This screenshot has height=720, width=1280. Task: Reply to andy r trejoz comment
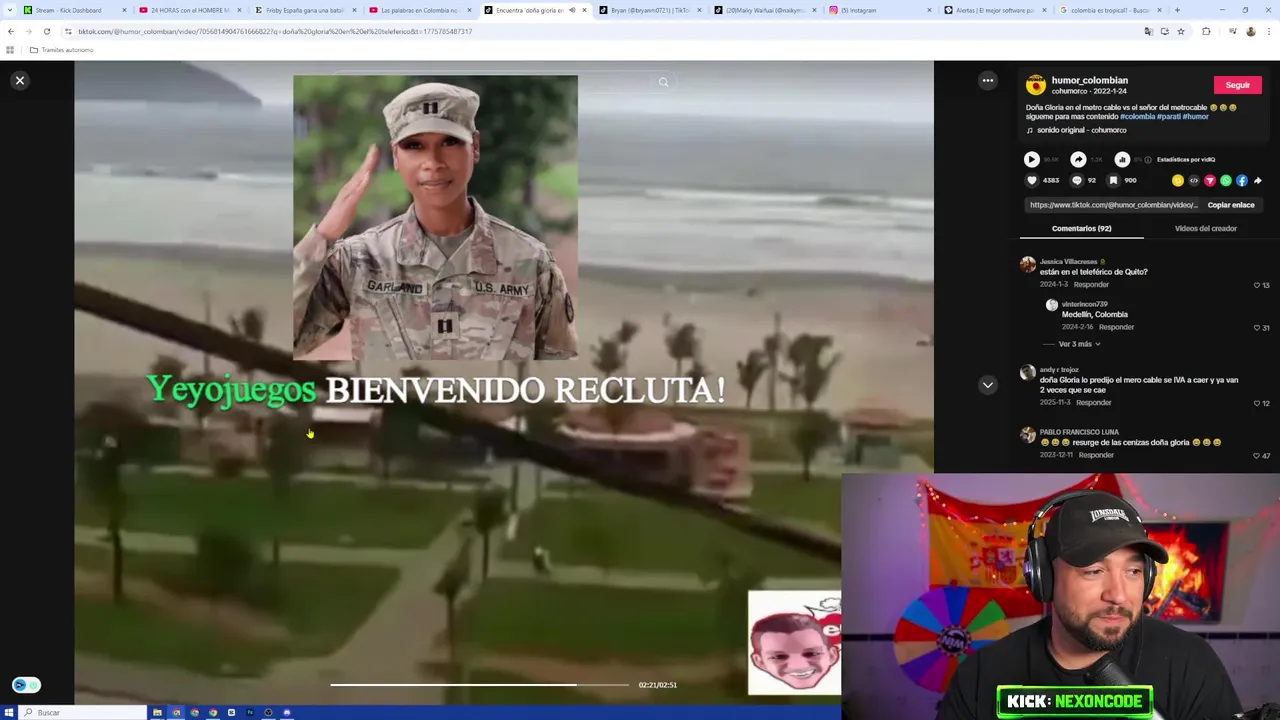(1093, 403)
